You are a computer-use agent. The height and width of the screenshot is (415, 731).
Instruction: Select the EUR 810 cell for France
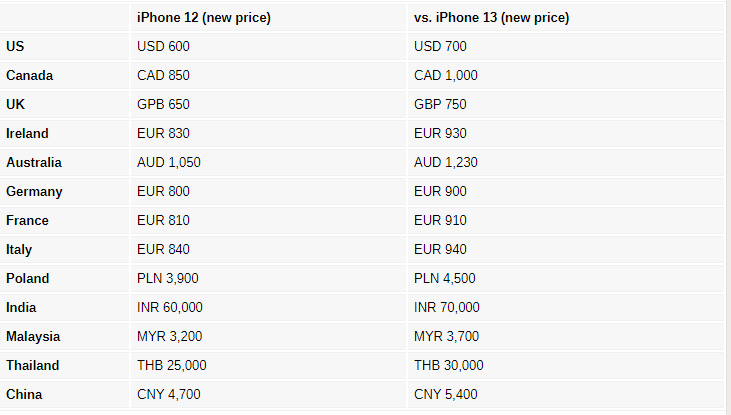click(x=163, y=220)
